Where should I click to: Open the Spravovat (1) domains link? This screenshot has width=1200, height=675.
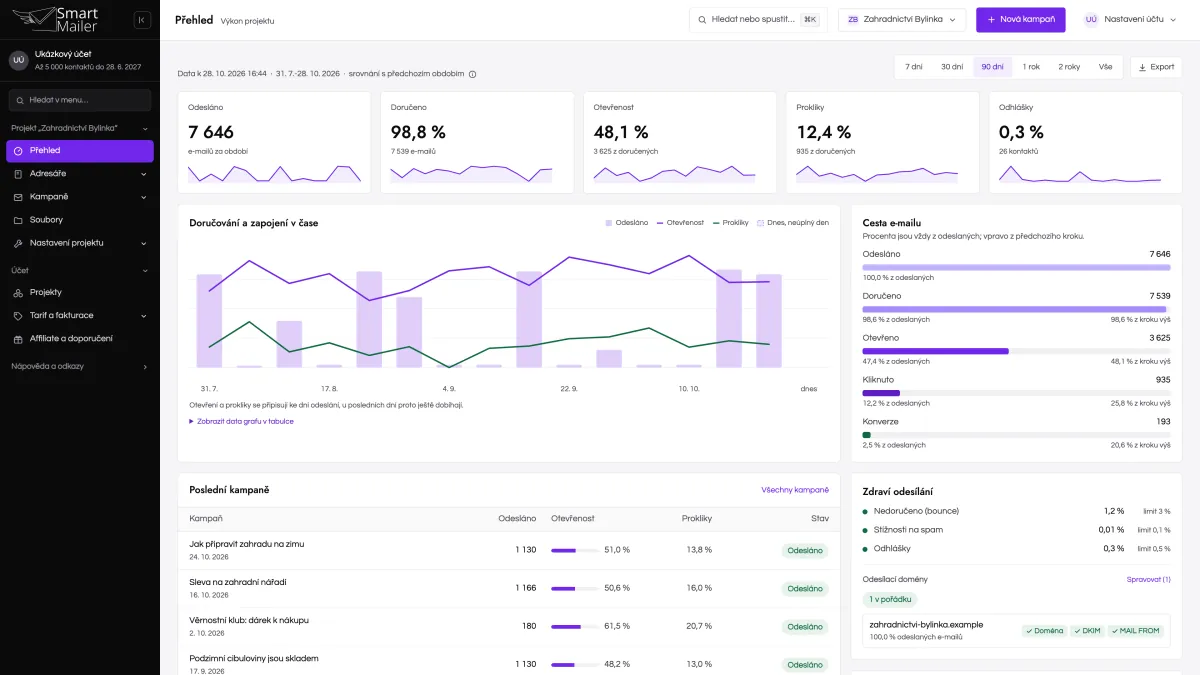point(1149,580)
